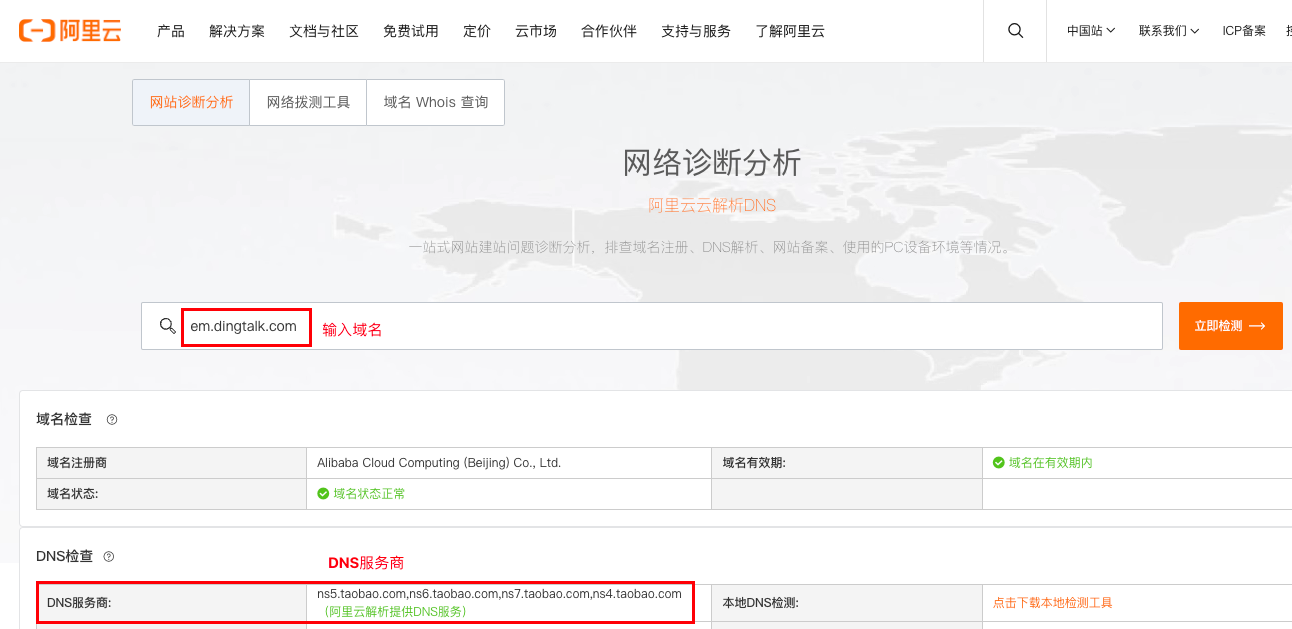Click the registrar text Alibaba Cloud Computing (Beijing)
1292x629 pixels.
pyautogui.click(x=439, y=463)
